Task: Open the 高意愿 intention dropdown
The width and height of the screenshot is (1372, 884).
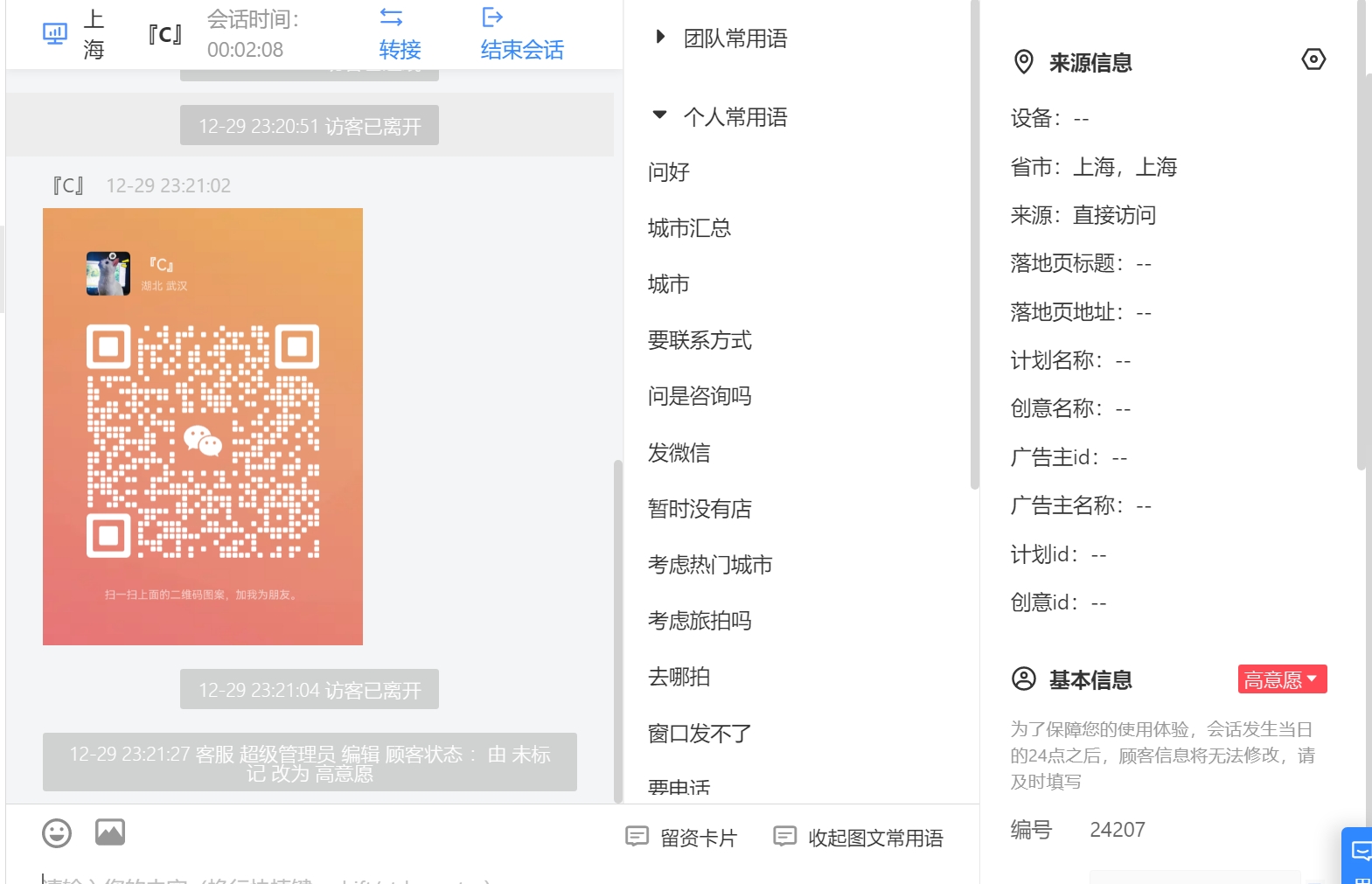Action: 1282,679
